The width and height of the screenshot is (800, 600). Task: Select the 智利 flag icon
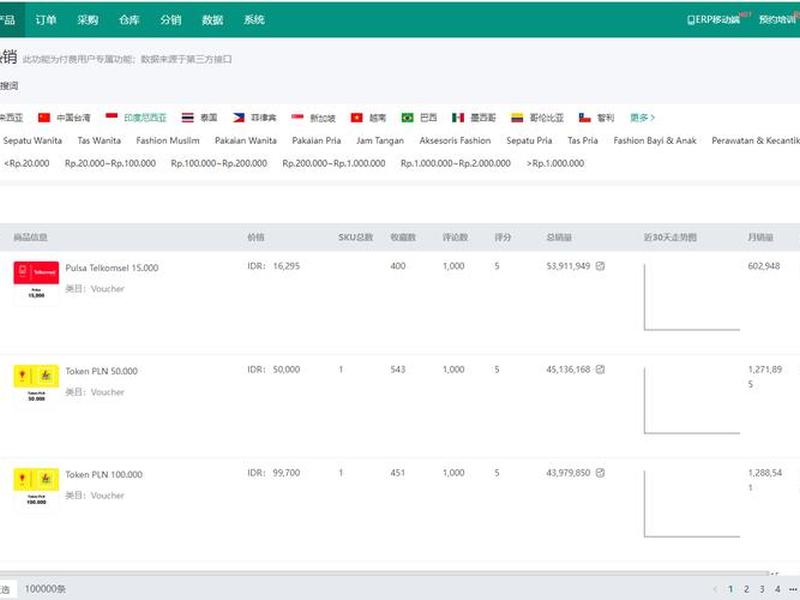(x=585, y=118)
